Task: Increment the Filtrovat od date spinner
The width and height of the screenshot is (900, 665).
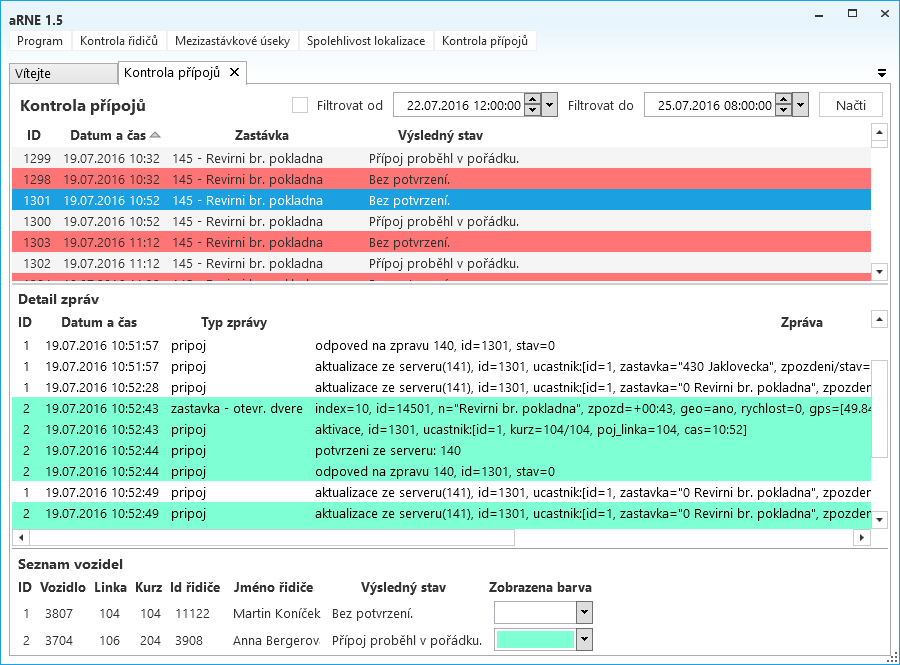Action: (533, 100)
